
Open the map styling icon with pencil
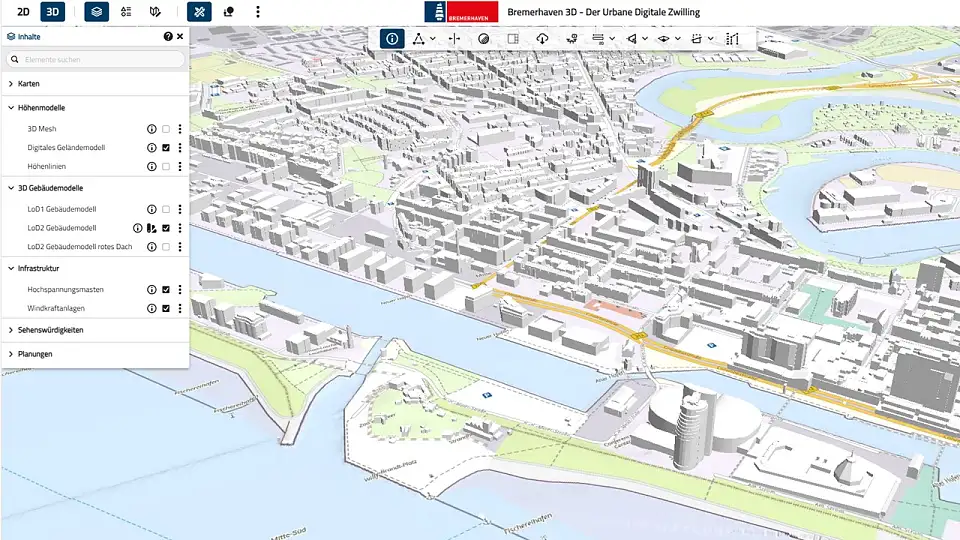pyautogui.click(x=155, y=12)
